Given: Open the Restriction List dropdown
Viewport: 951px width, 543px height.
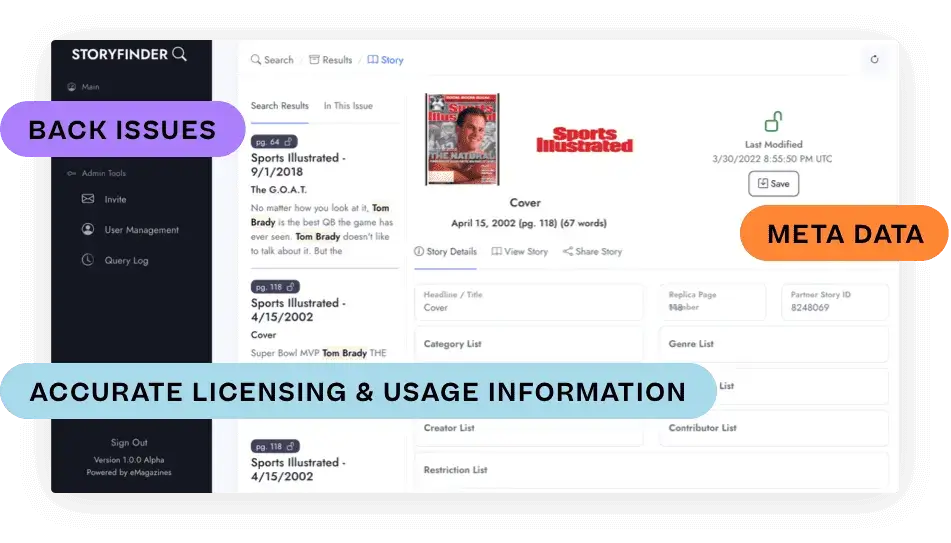Looking at the screenshot, I should (651, 470).
